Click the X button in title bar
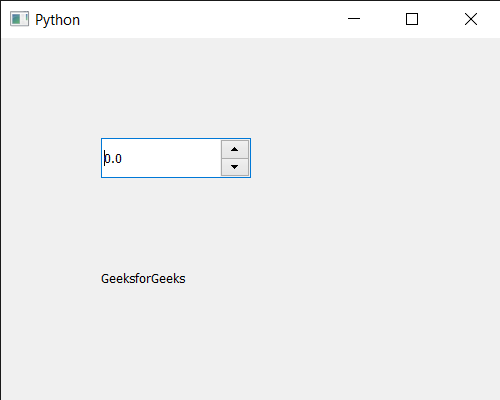The height and width of the screenshot is (400, 500). coord(471,19)
